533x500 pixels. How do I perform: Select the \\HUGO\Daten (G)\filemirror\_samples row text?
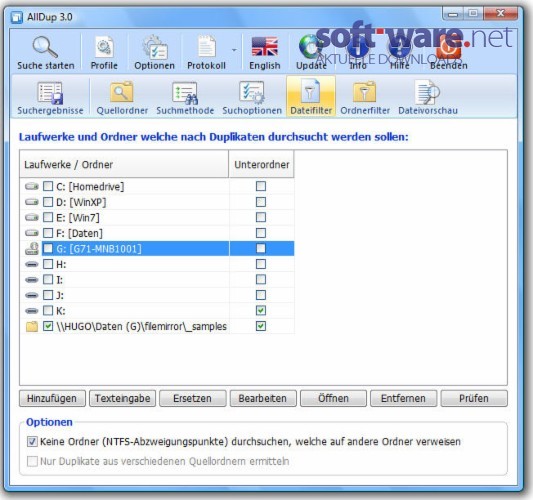tap(141, 326)
